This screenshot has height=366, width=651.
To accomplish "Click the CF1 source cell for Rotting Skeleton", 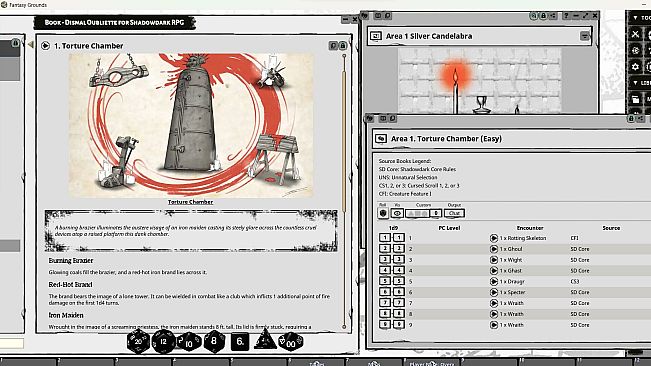I will coord(574,238).
